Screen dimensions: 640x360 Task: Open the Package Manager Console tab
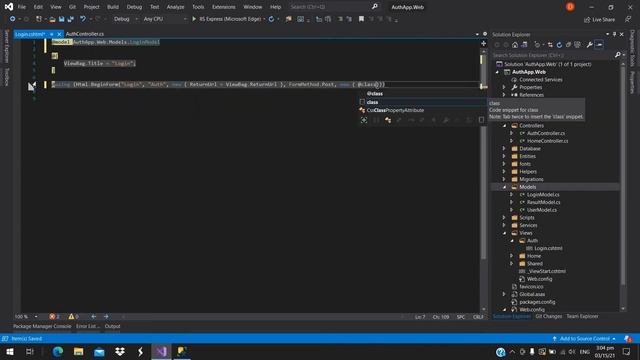[42, 327]
